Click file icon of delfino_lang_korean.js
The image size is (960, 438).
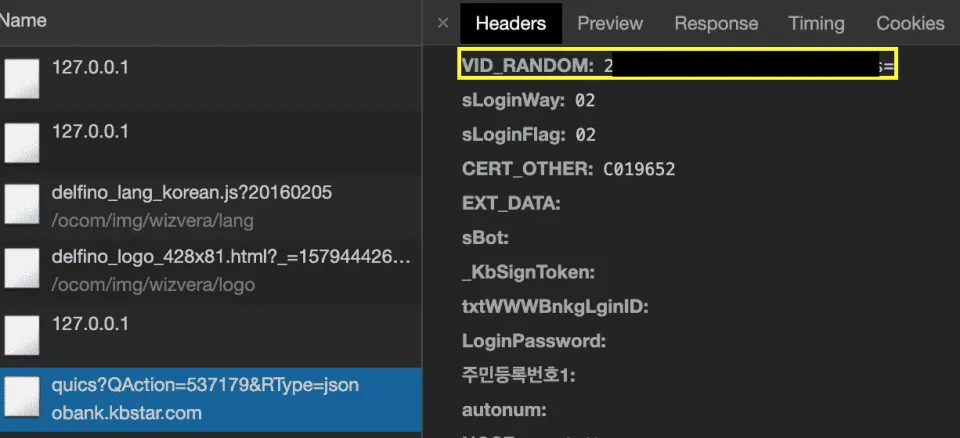pyautogui.click(x=22, y=206)
